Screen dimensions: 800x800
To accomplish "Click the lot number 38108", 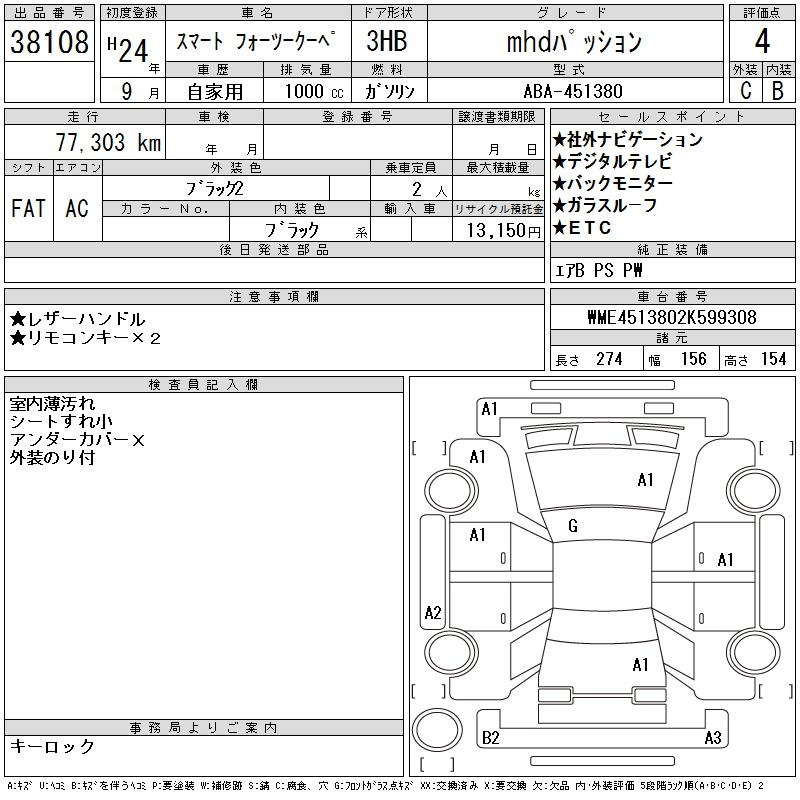I will [50, 42].
